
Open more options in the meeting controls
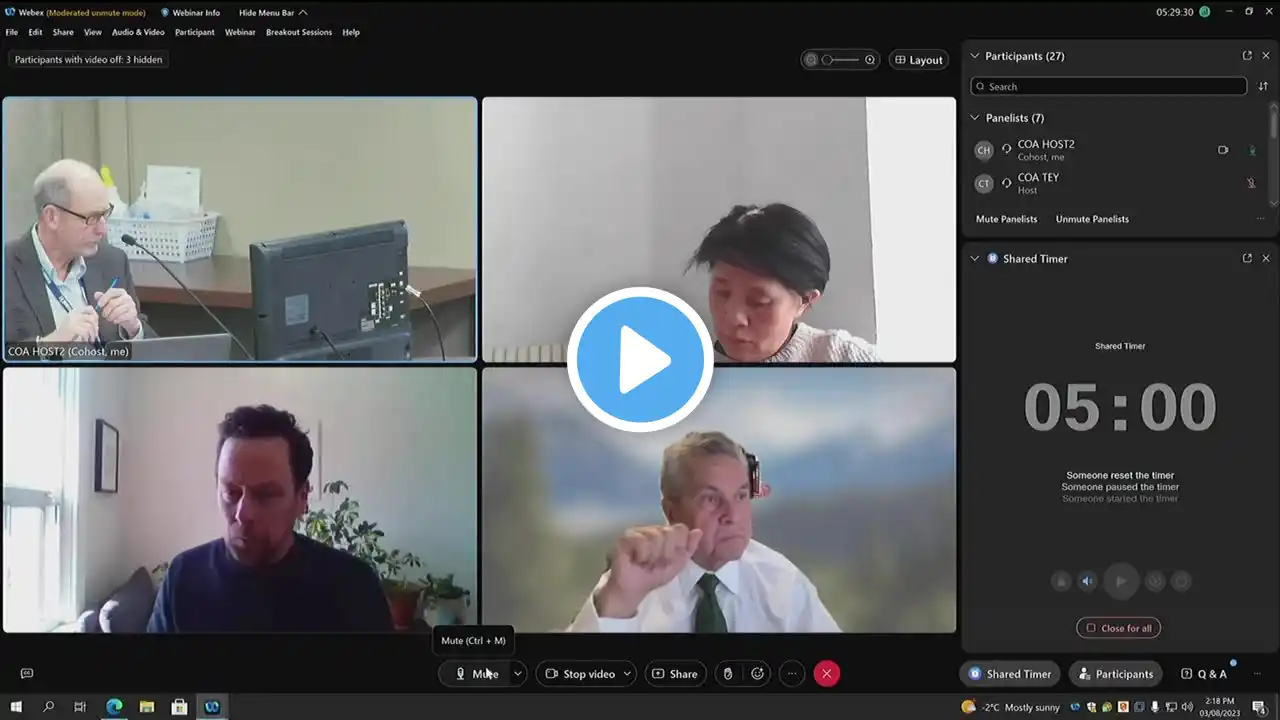(792, 674)
